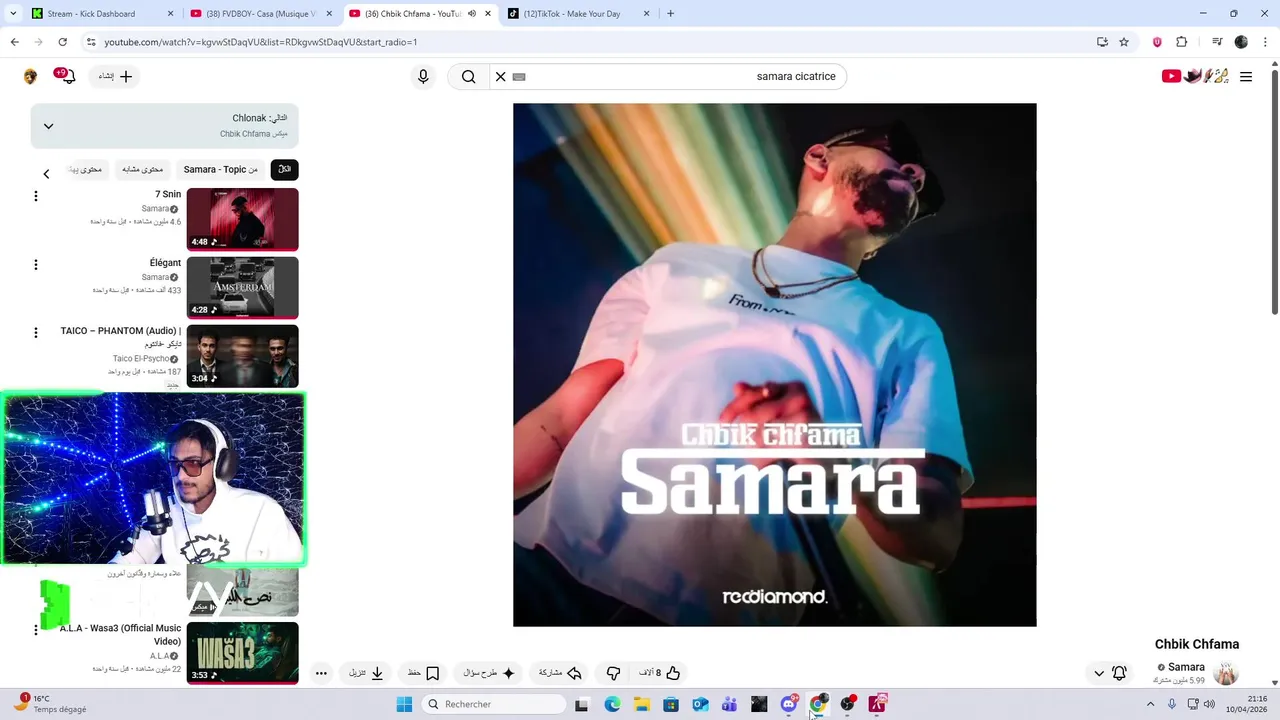Switch to the FVDBOY - Casa tab

pyautogui.click(x=260, y=14)
